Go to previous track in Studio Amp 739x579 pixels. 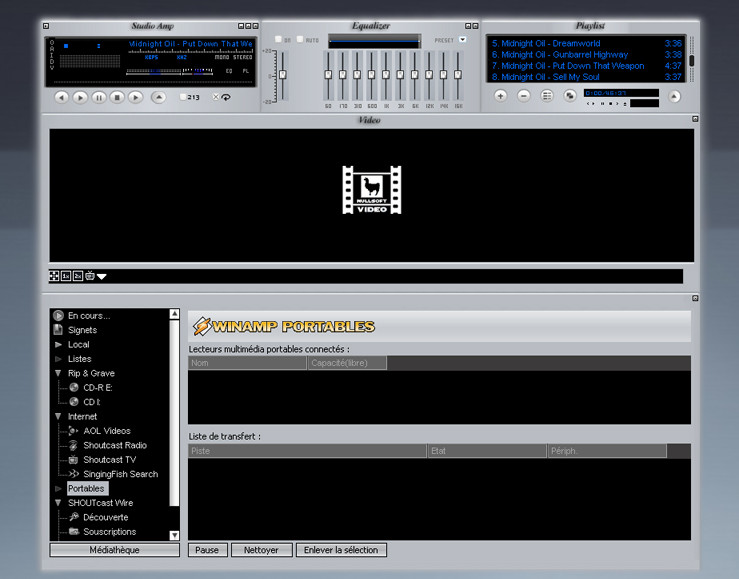coord(61,98)
